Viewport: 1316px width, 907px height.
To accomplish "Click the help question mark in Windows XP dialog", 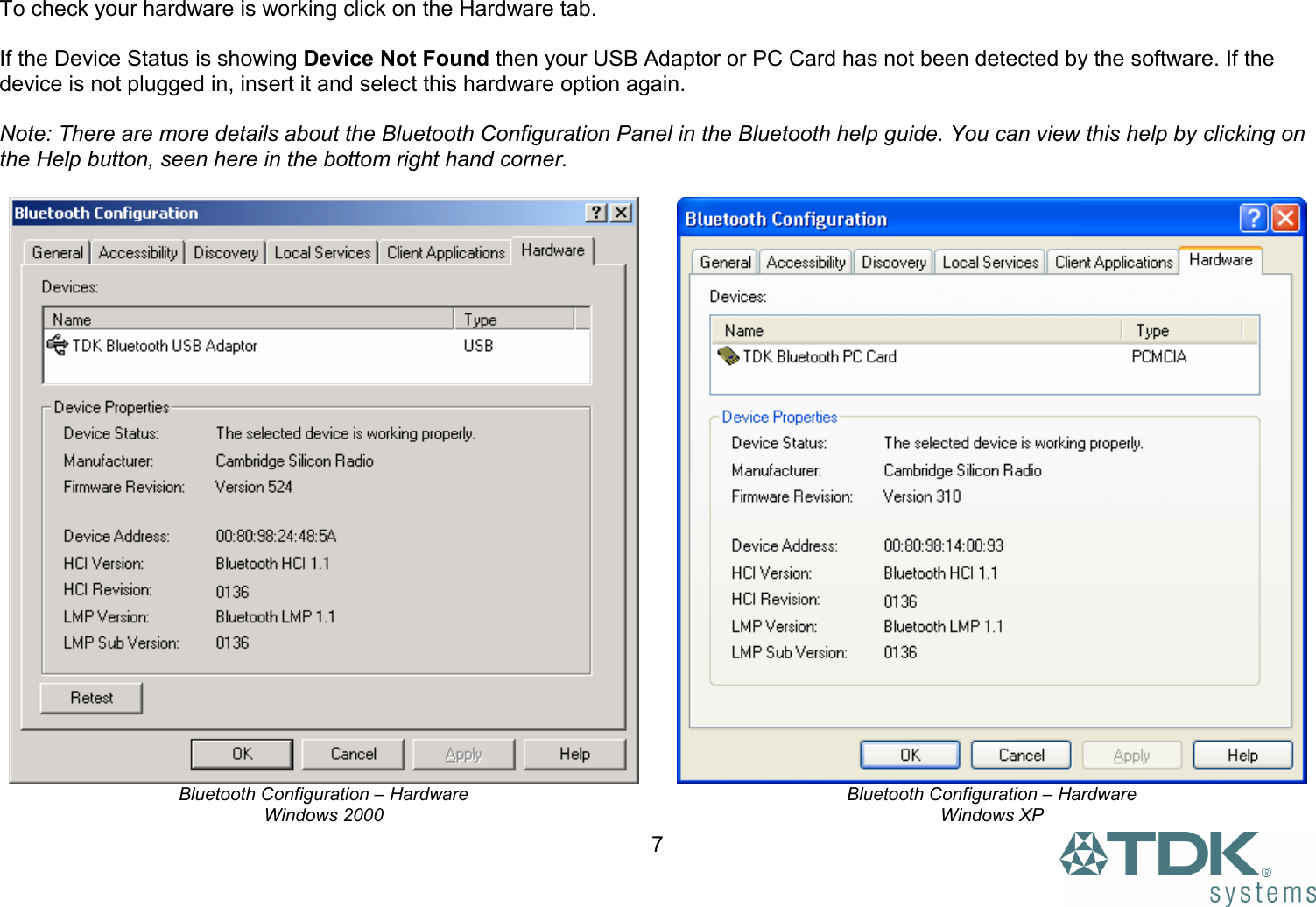I will (x=1254, y=217).
